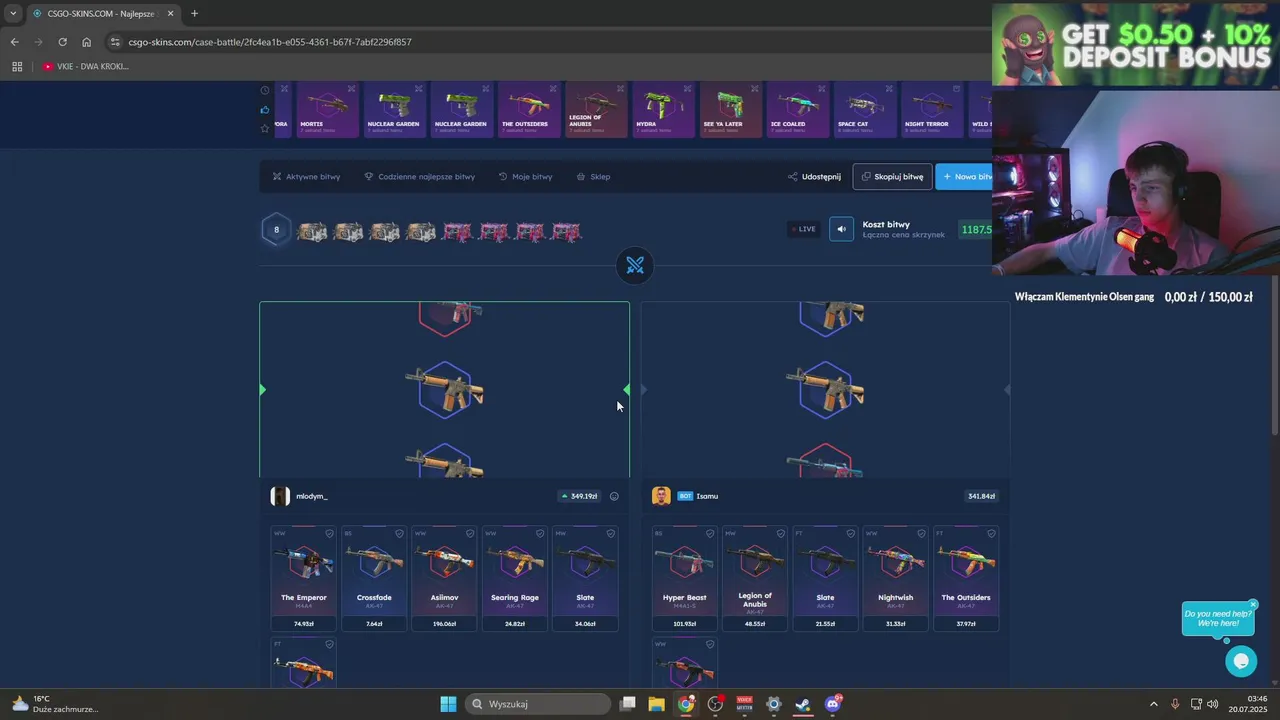Click the Nowa bitwa button
This screenshot has width=1280, height=720.
pos(965,177)
